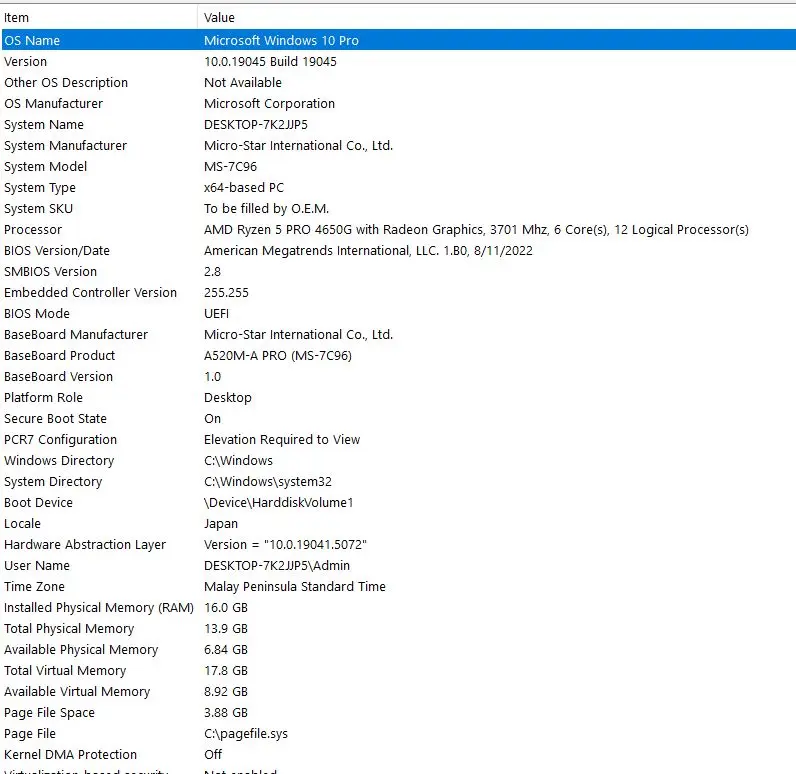Select the Installed Physical Memory (RAM) row
Viewport: 796px width, 774px height.
398,608
